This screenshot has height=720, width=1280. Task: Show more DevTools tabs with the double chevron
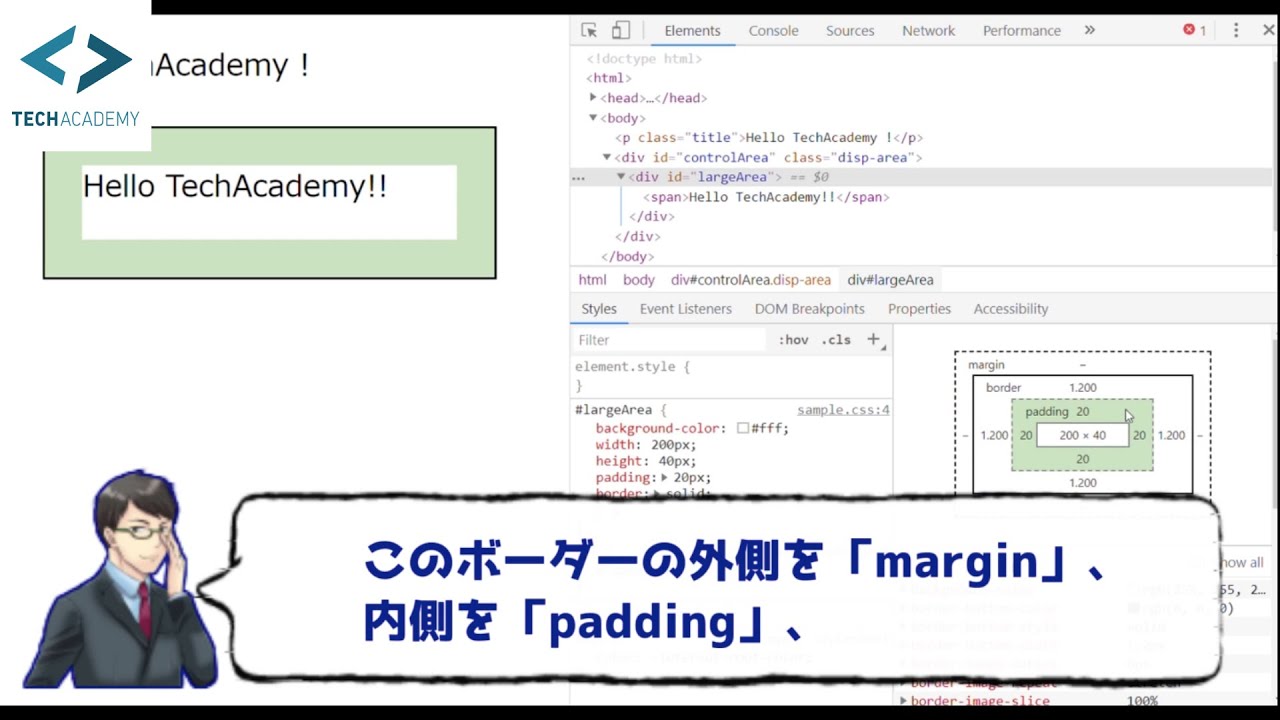pyautogui.click(x=1089, y=30)
